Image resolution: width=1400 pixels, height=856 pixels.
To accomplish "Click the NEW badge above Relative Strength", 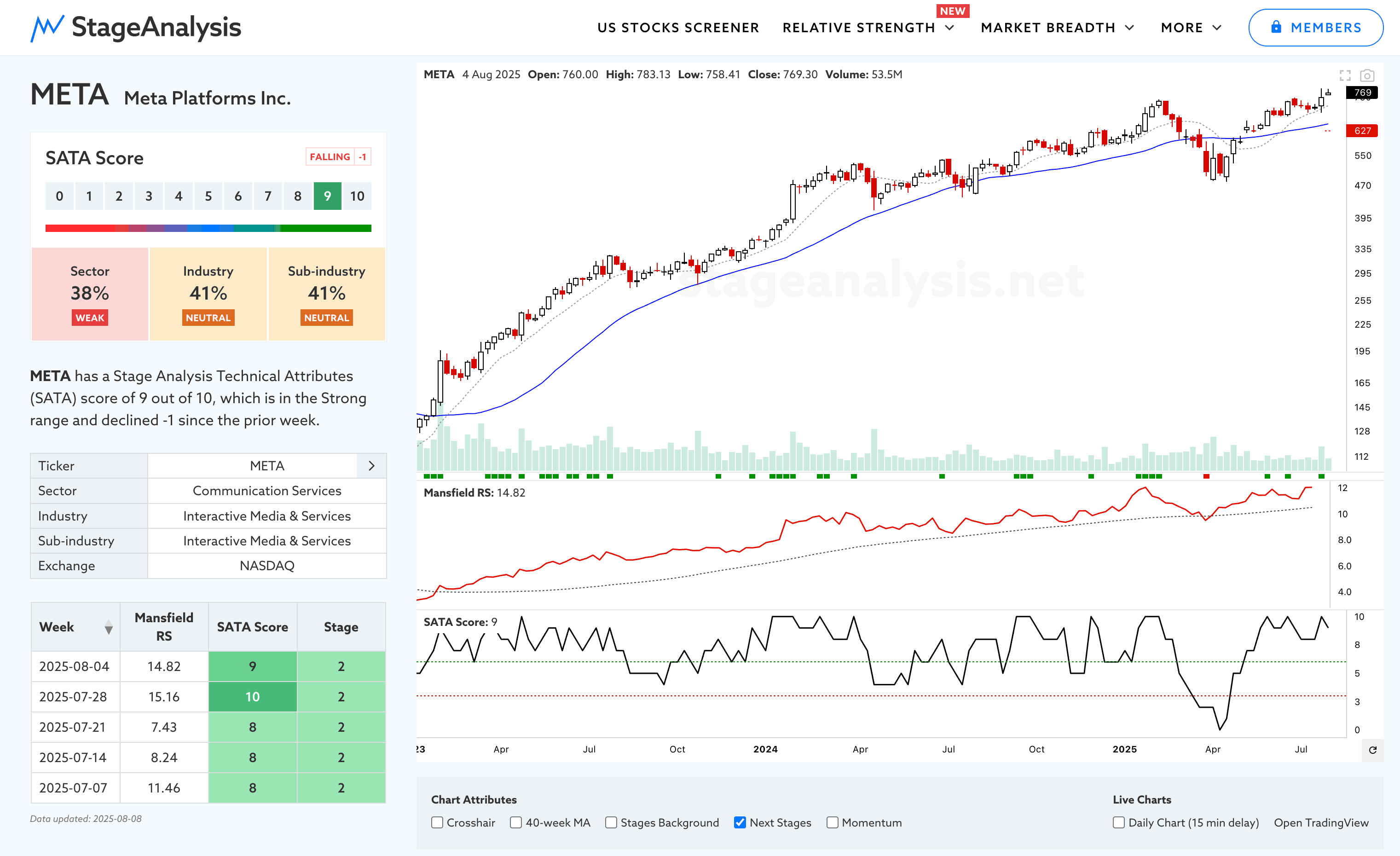I will click(952, 11).
